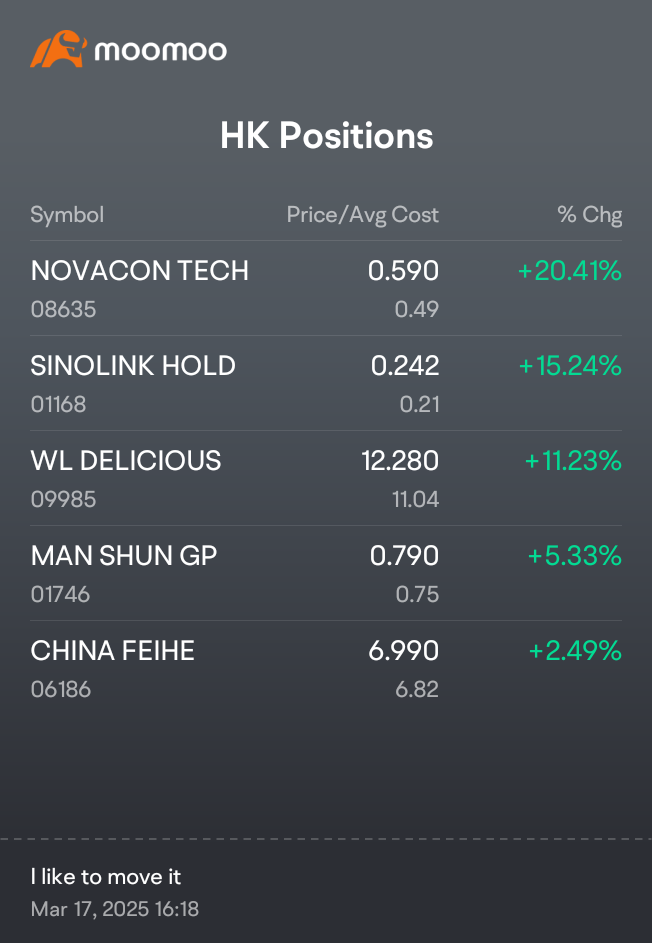Screen dimensions: 652x943
Task: Open the CHINA FEIHE position
Action: [x=326, y=669]
